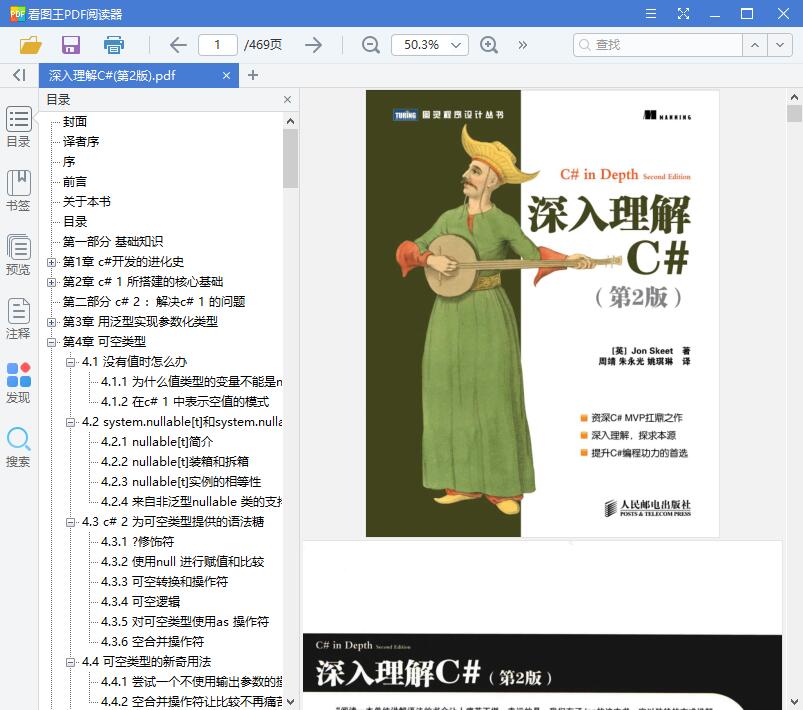Save the document with the floppy disk icon
803x710 pixels.
[71, 45]
